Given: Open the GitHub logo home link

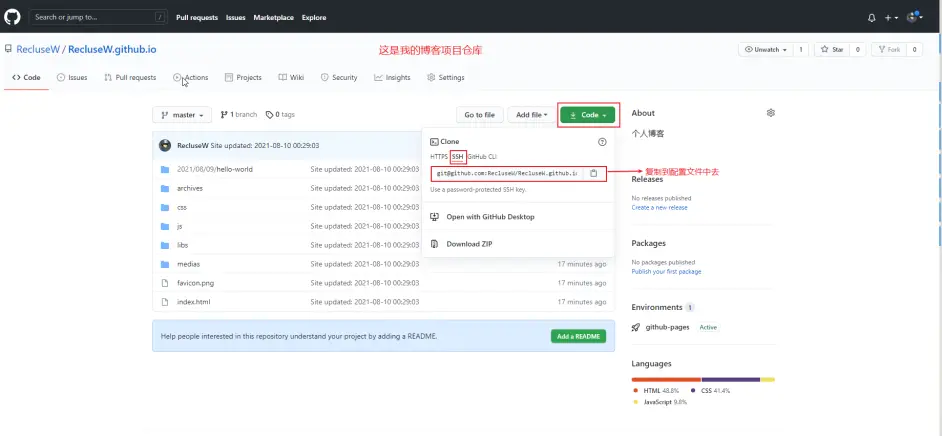Looking at the screenshot, I should coord(13,17).
